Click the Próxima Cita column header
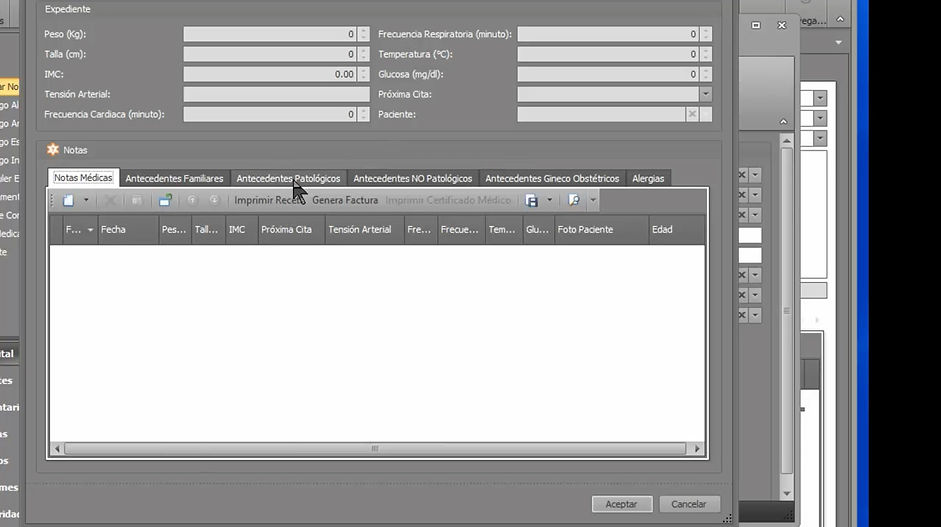 291,230
